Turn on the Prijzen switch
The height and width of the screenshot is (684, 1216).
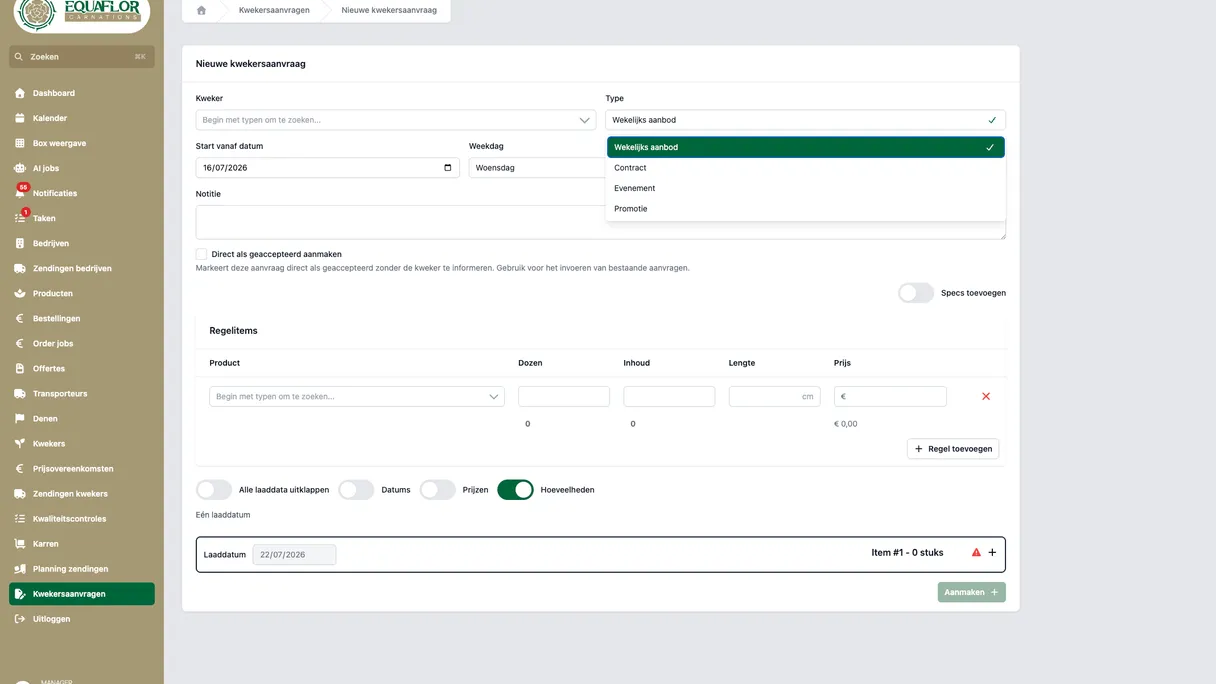coord(437,490)
